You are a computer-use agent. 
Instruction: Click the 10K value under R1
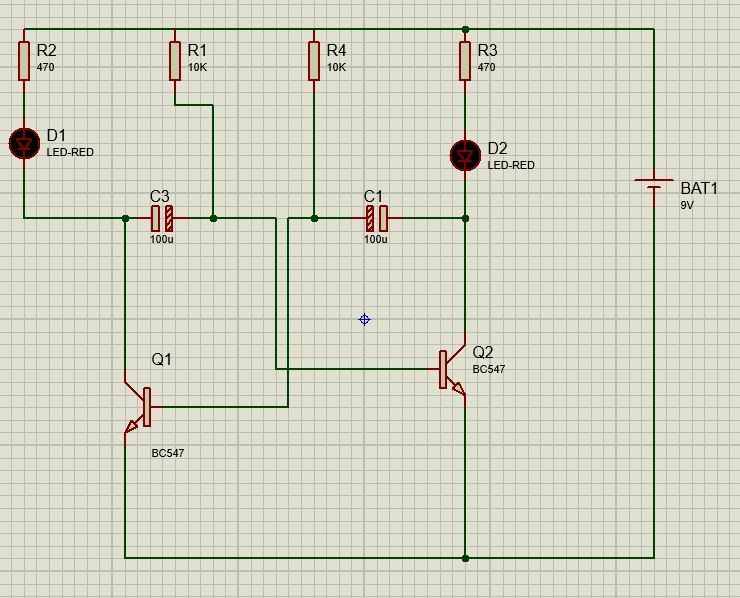tap(197, 67)
